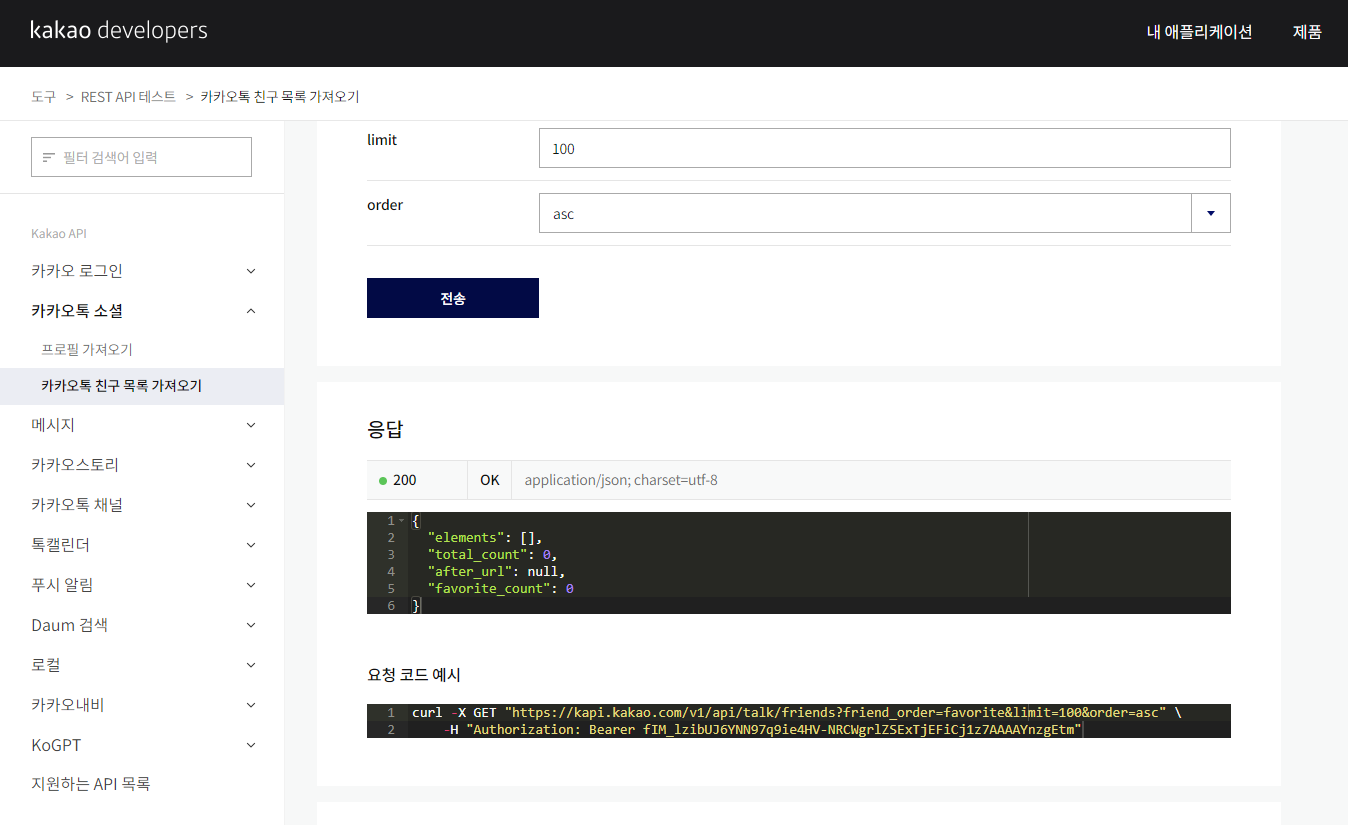Expand the 메시지 chevron
Viewport: 1348px width, 825px height.
pos(251,425)
